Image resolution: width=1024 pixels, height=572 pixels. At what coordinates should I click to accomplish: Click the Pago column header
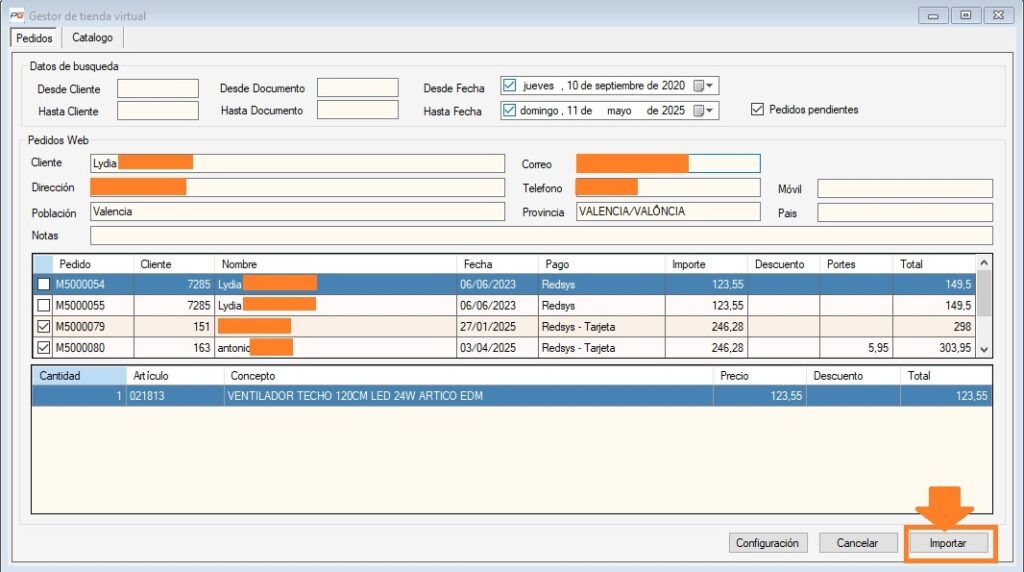coord(601,264)
